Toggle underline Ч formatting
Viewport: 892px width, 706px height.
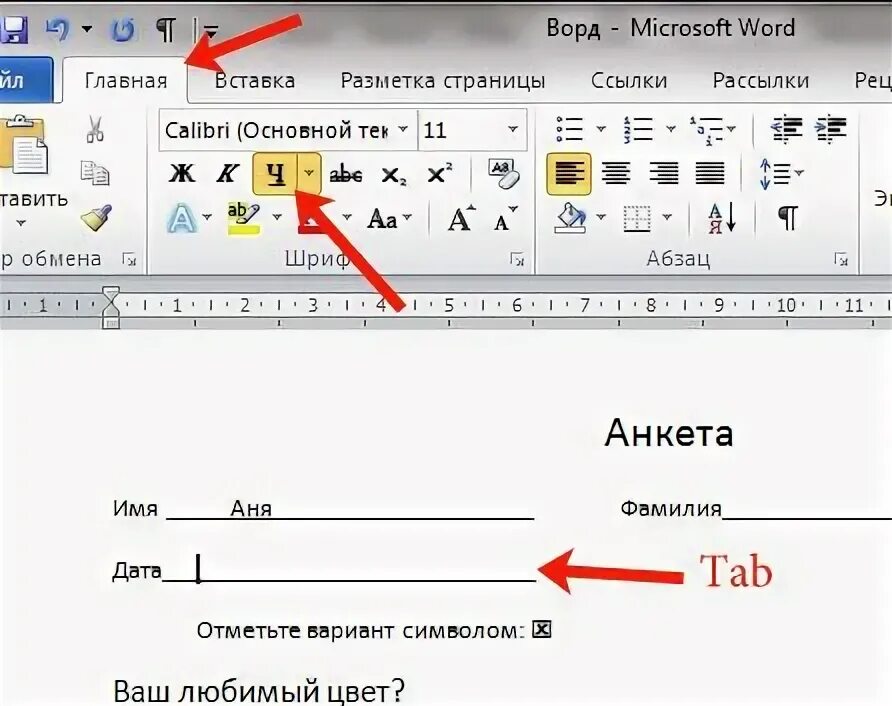click(275, 174)
